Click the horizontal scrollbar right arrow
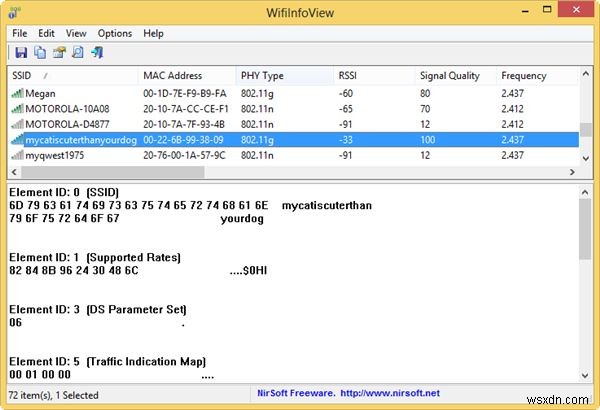 pyautogui.click(x=572, y=172)
